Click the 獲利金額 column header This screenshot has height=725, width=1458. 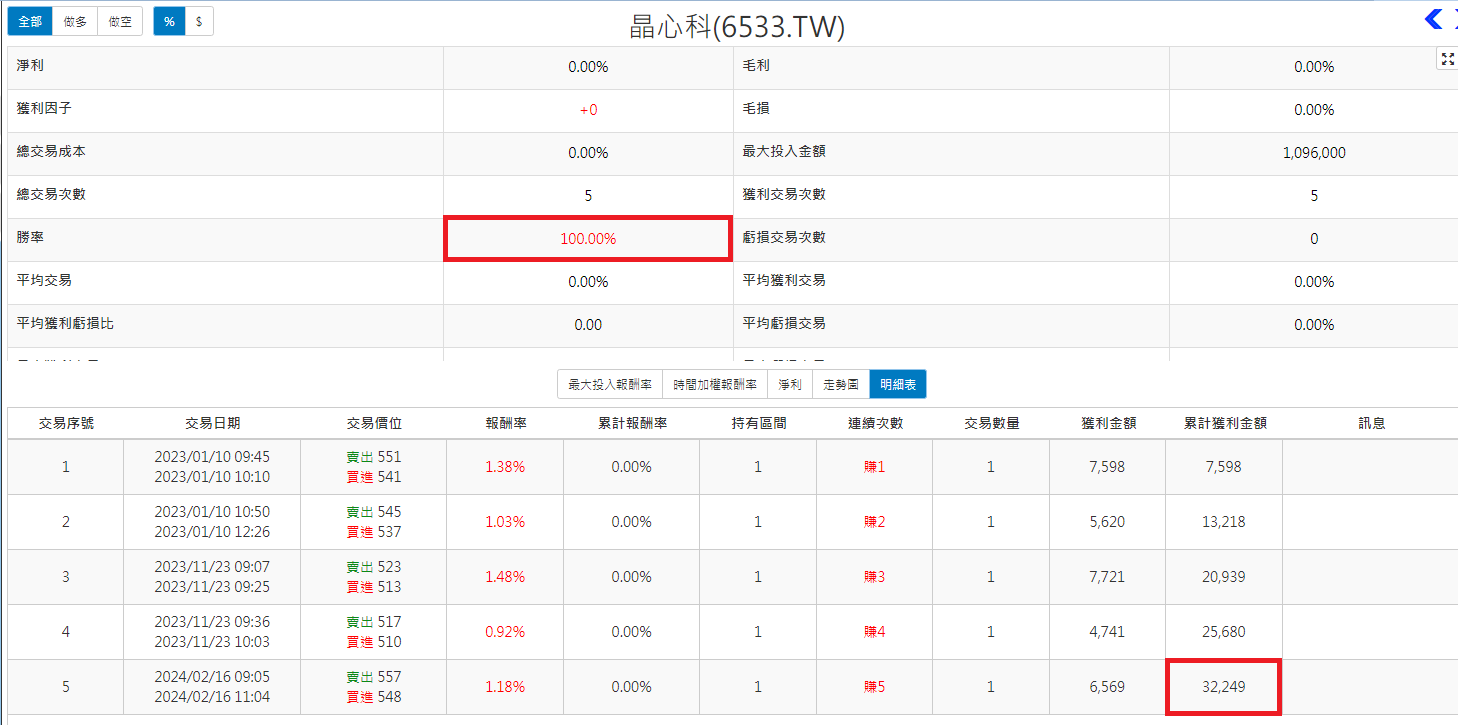(1108, 423)
